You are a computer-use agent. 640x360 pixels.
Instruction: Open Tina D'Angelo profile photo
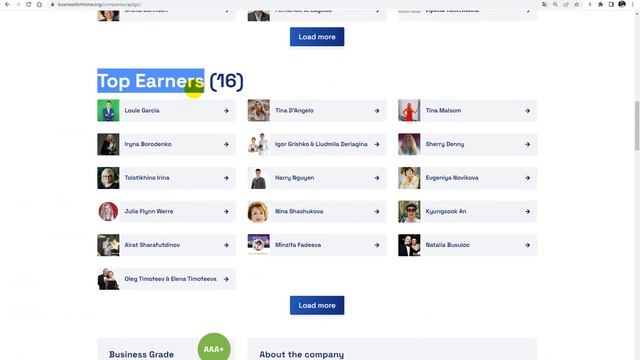coord(258,110)
